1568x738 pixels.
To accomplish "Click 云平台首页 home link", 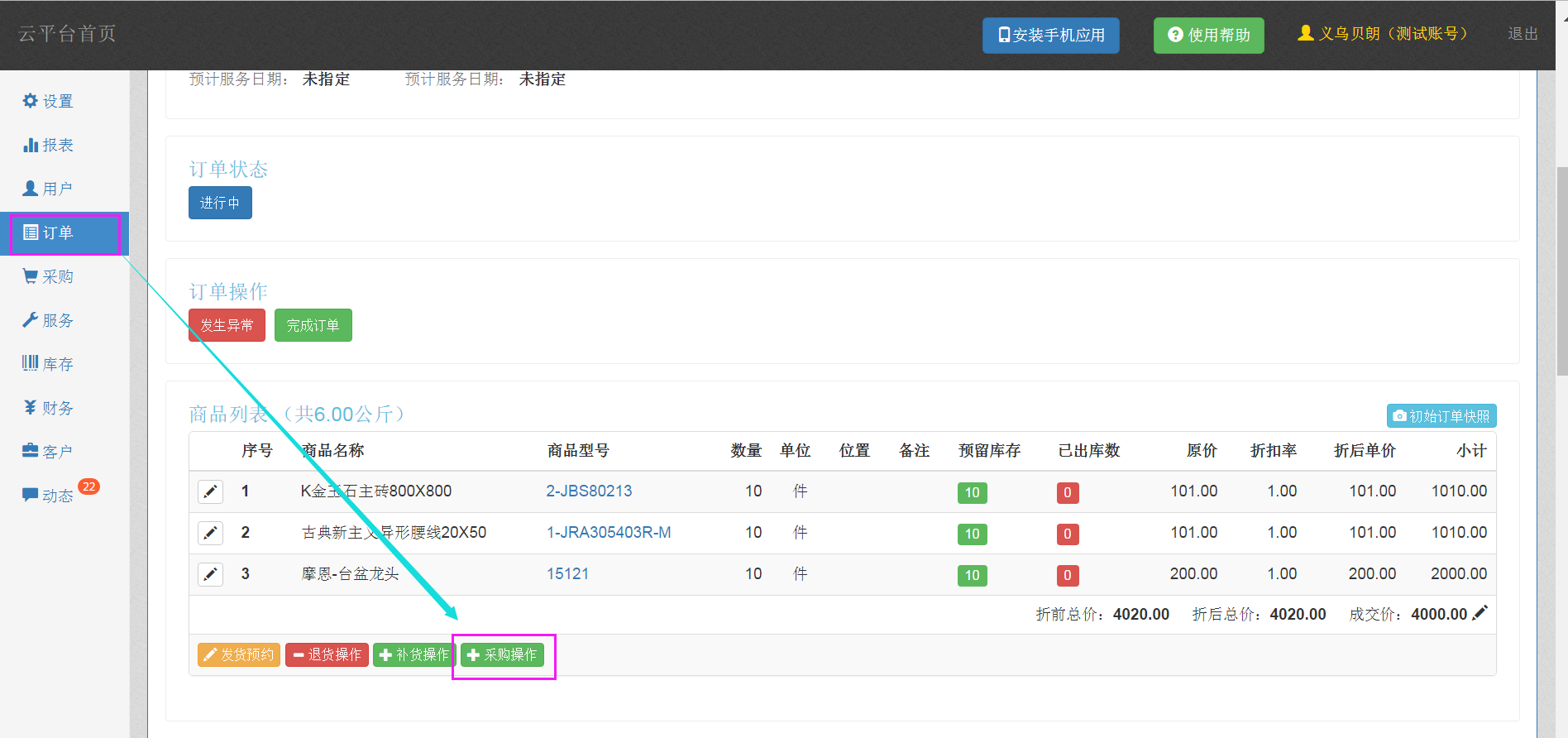I will click(67, 34).
